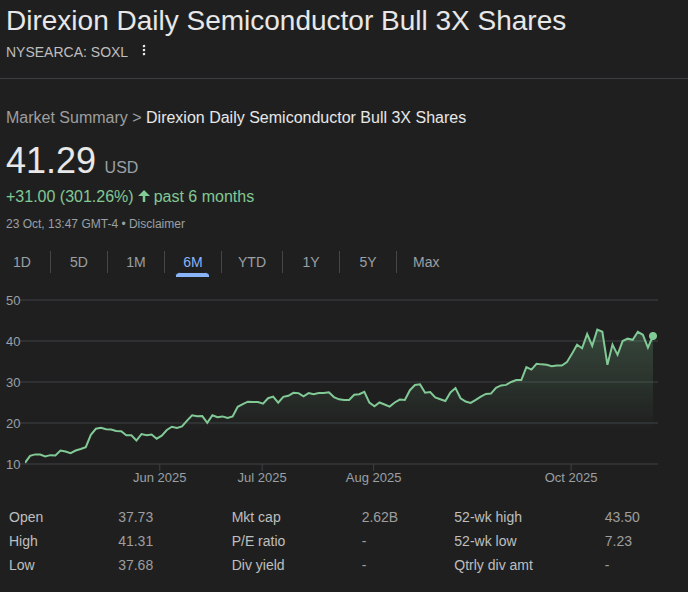Click the 52-wk high value 43.50
The width and height of the screenshot is (688, 592).
(x=622, y=517)
